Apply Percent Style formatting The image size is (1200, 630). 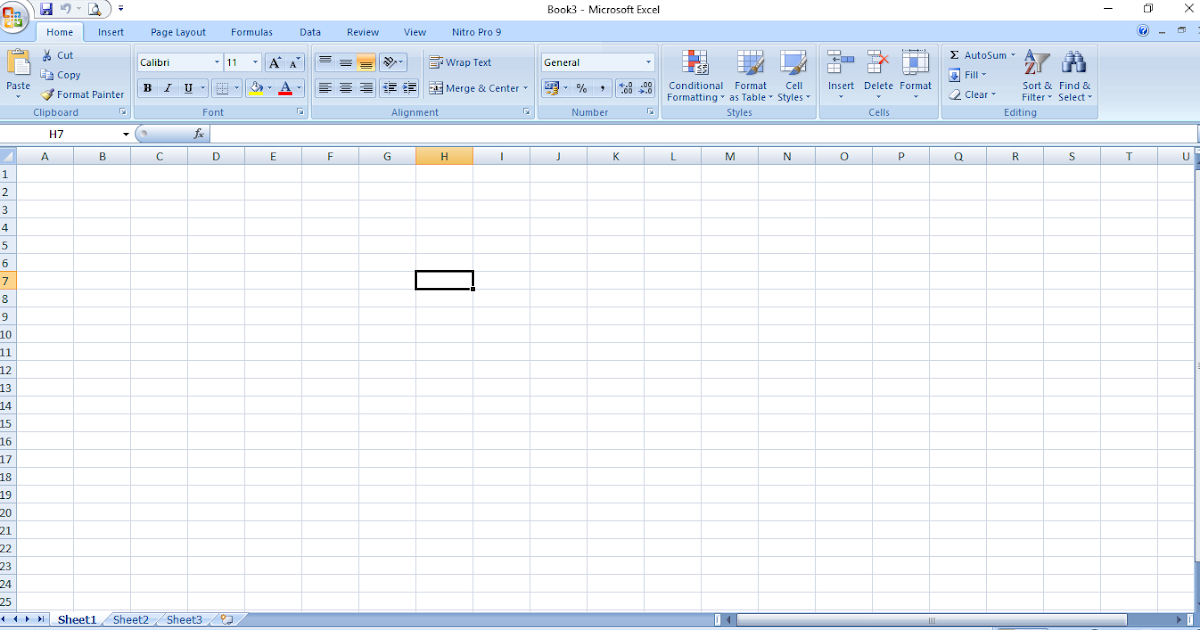pos(580,88)
